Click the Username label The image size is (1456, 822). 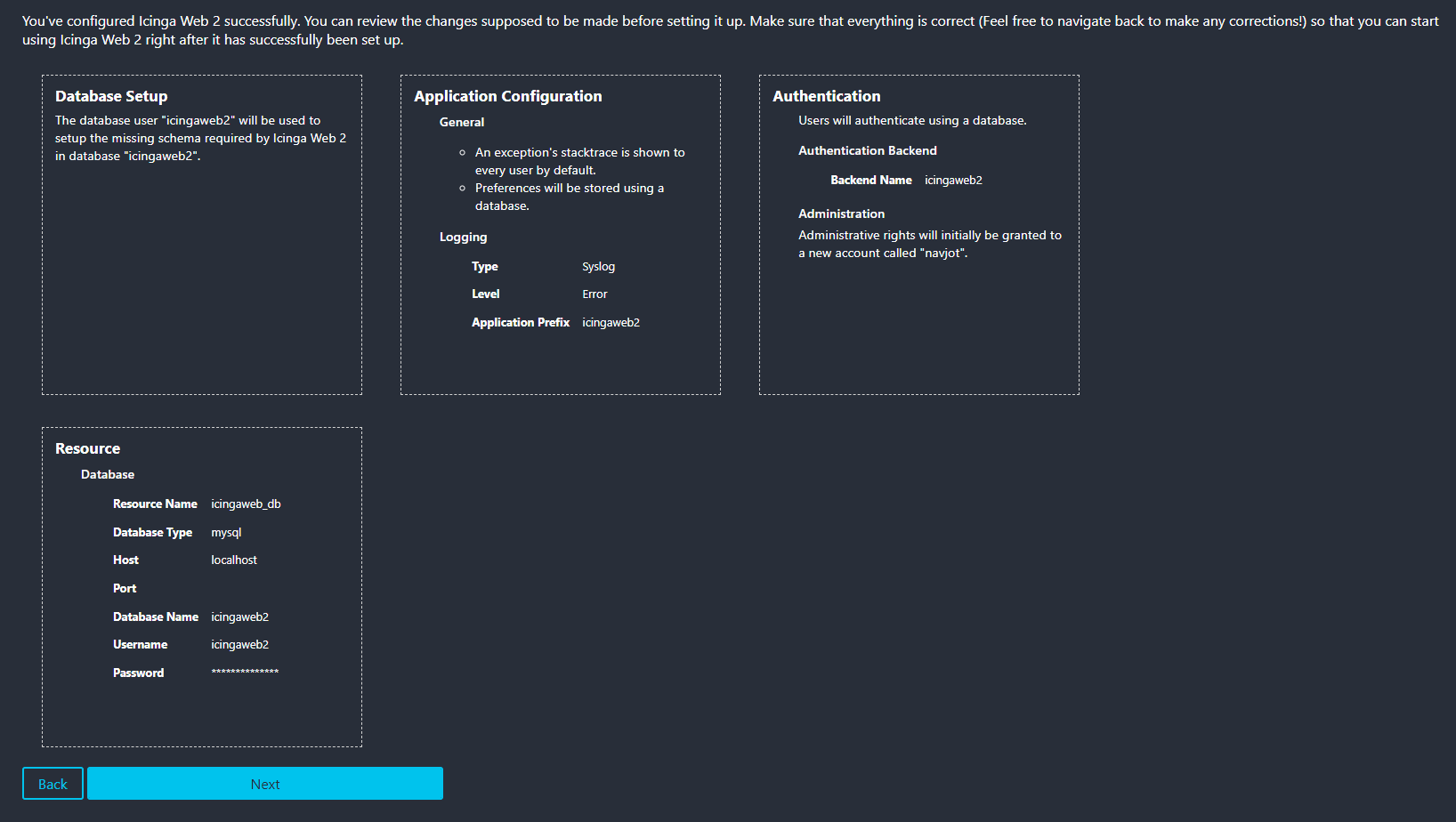(140, 644)
